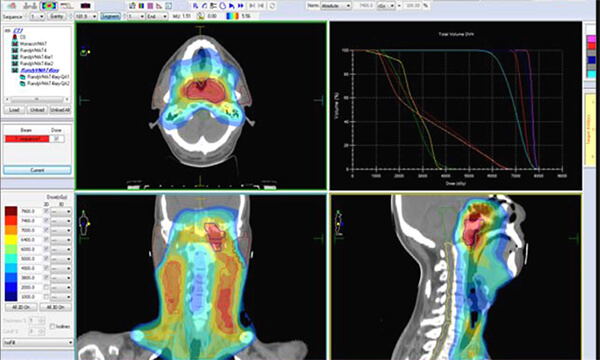Open the yellow vertical side tab at right
The image size is (600, 360).
pyautogui.click(x=590, y=130)
